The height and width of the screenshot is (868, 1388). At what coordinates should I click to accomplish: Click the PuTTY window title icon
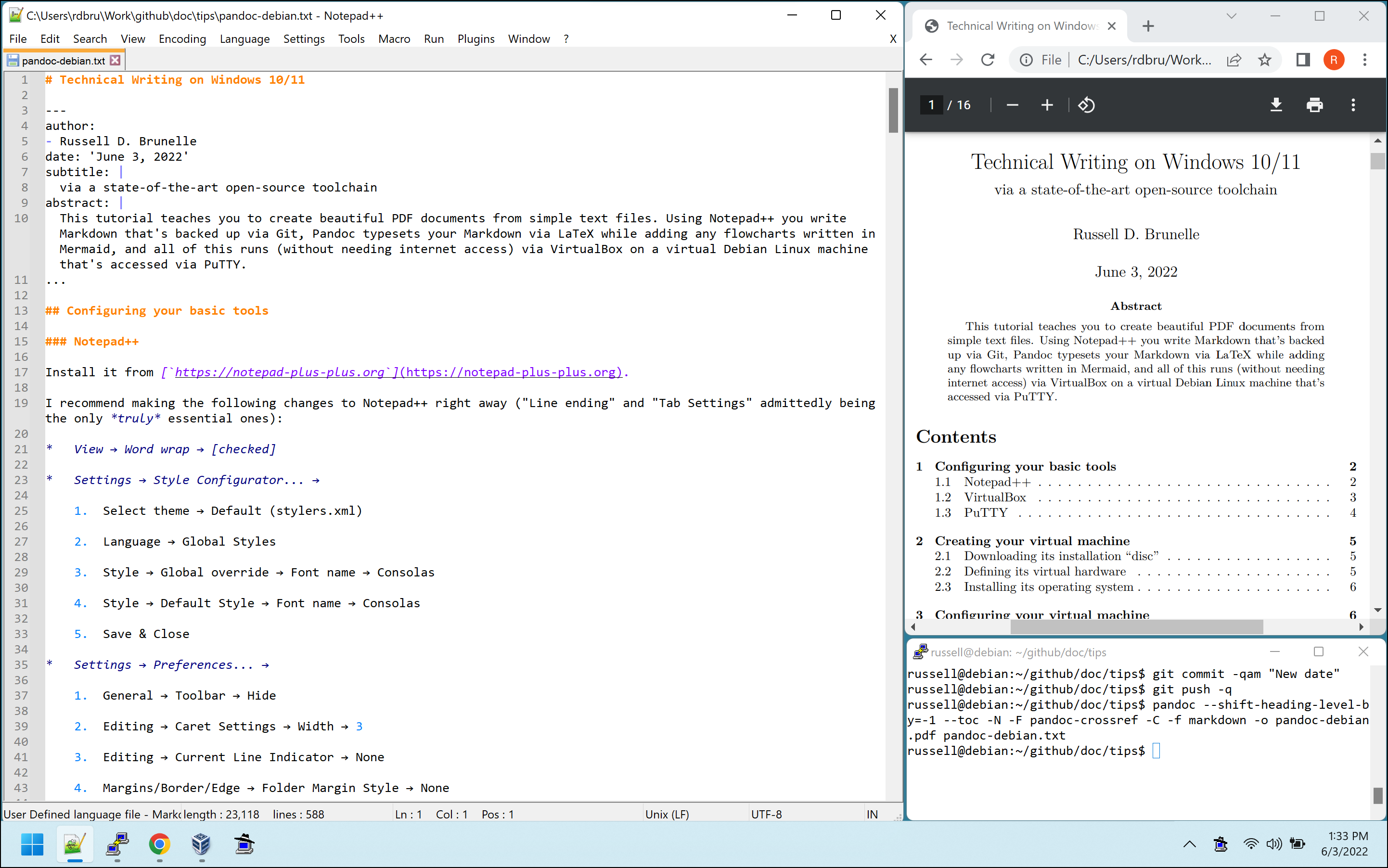click(921, 651)
